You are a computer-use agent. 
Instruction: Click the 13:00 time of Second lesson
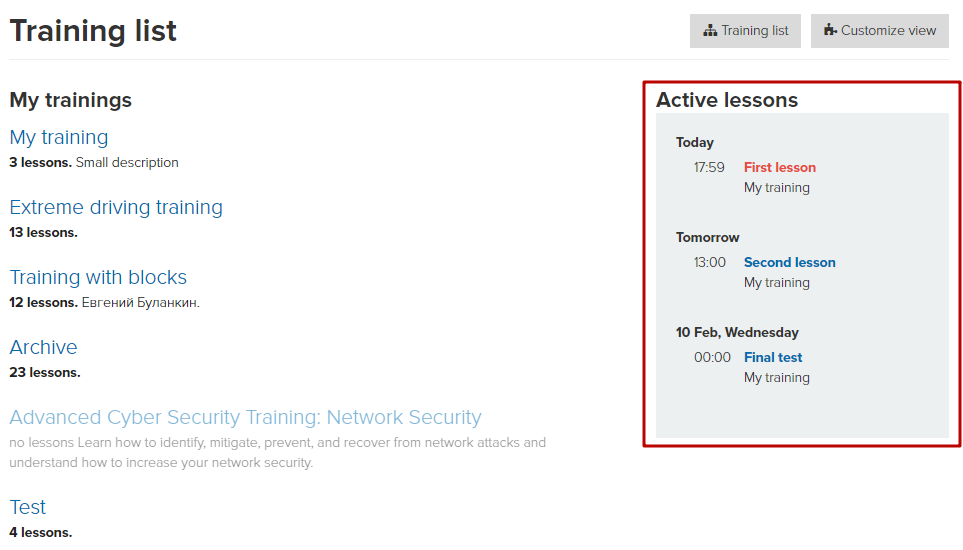click(710, 262)
